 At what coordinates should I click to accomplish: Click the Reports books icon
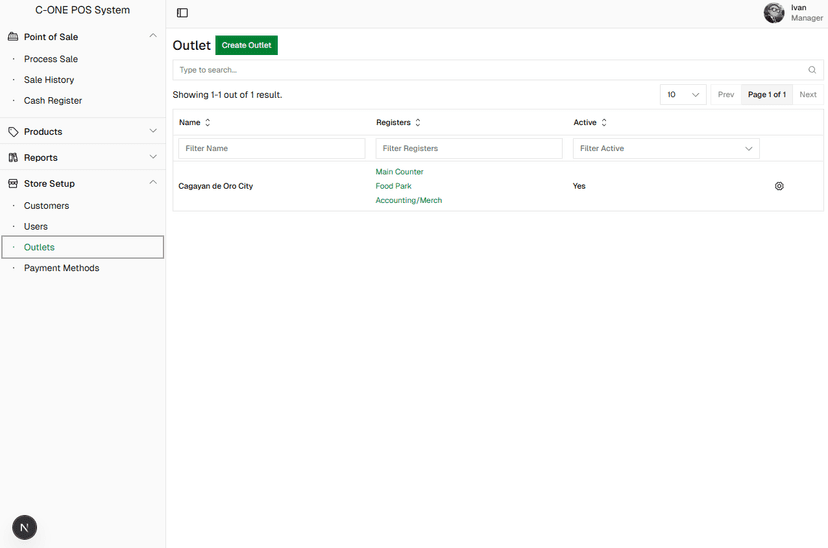[x=13, y=157]
